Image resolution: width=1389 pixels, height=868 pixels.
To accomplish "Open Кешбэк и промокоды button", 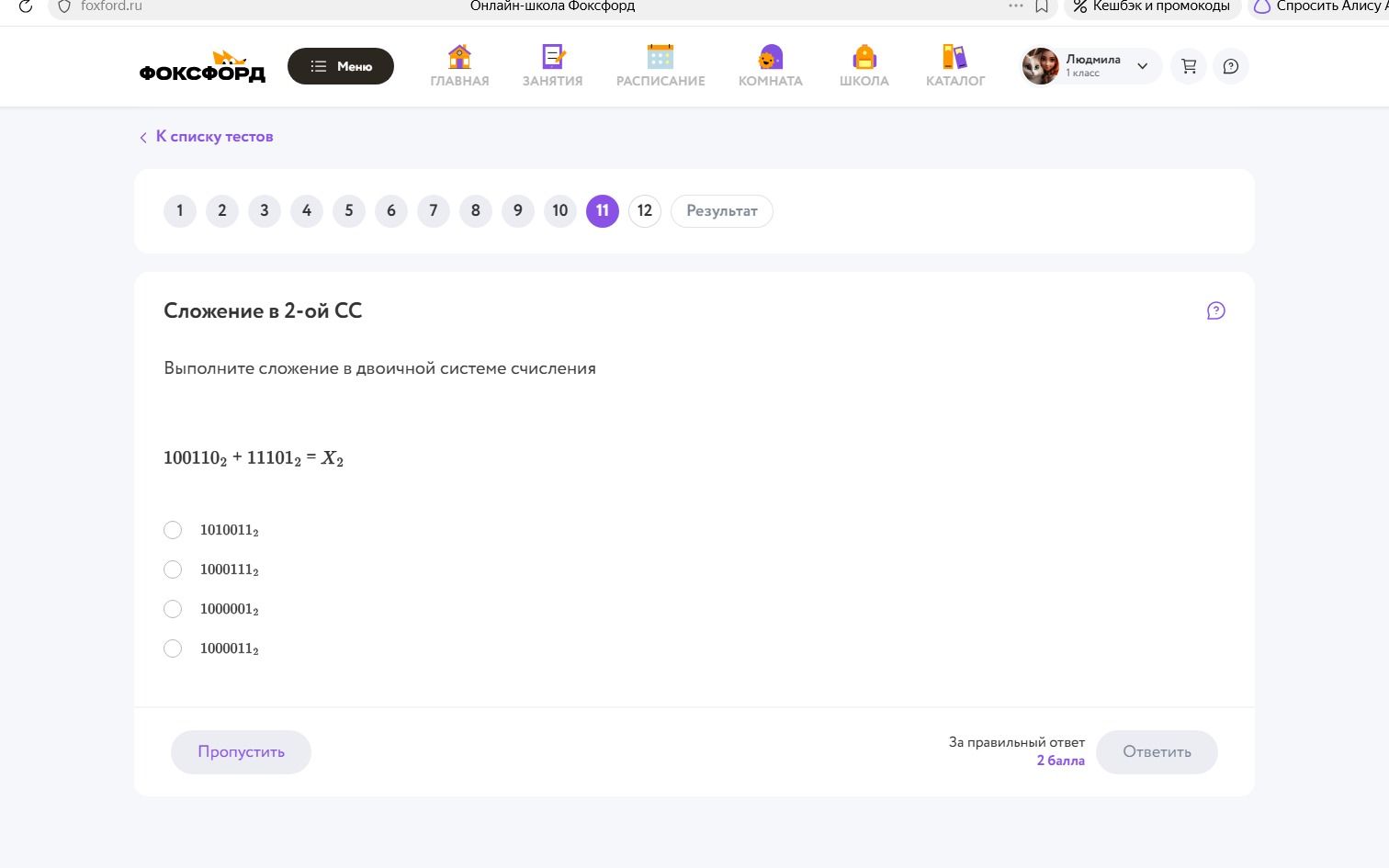I will 1152,6.
